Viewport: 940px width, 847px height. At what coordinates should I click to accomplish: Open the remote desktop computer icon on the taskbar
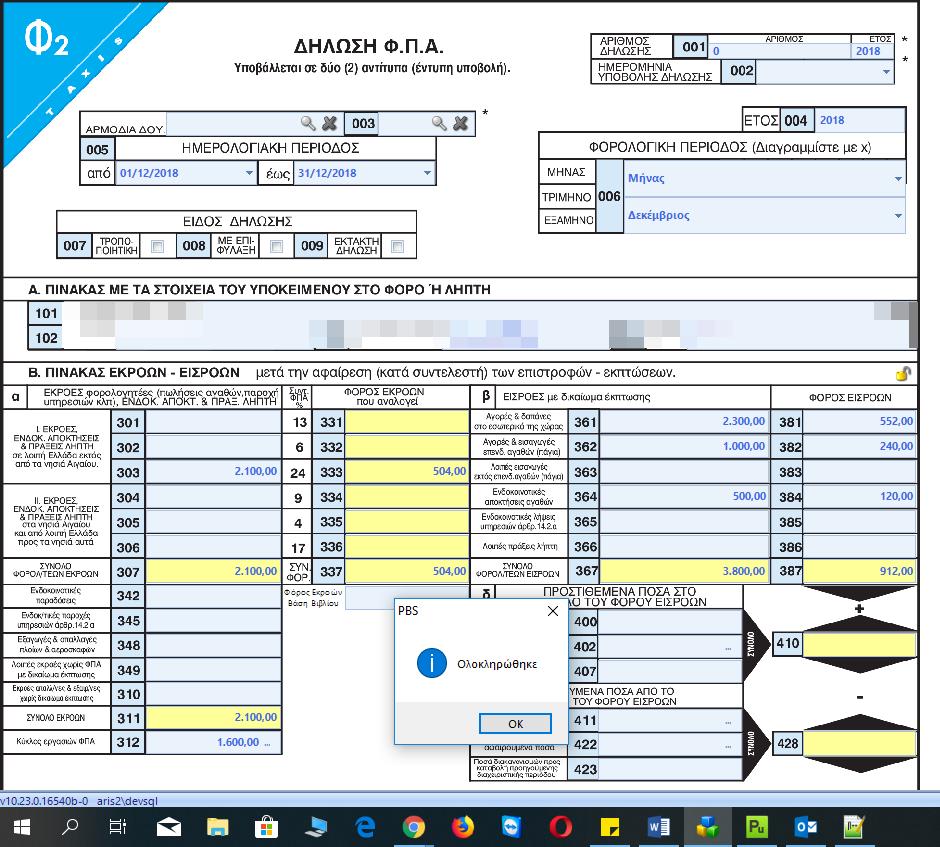pos(315,828)
